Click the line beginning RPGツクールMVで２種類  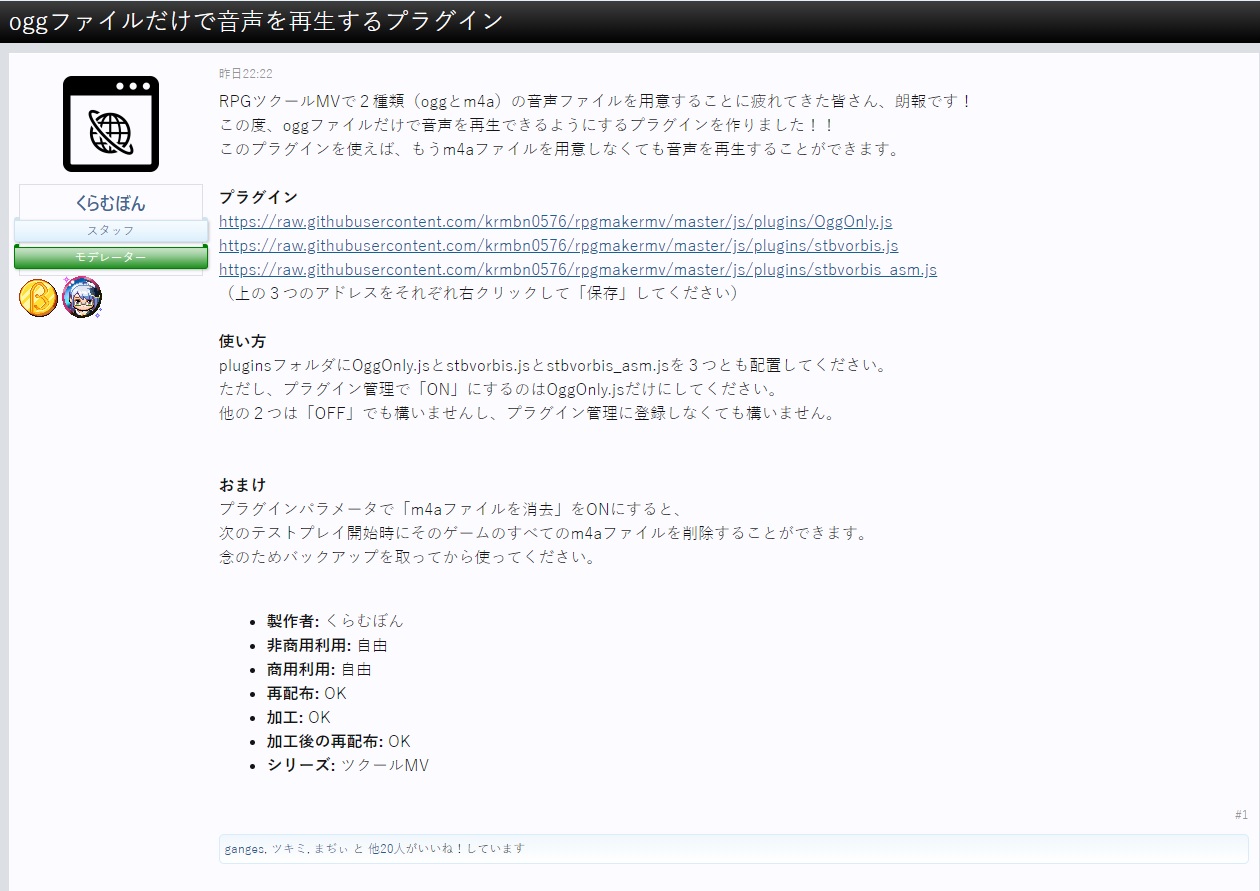tap(596, 101)
